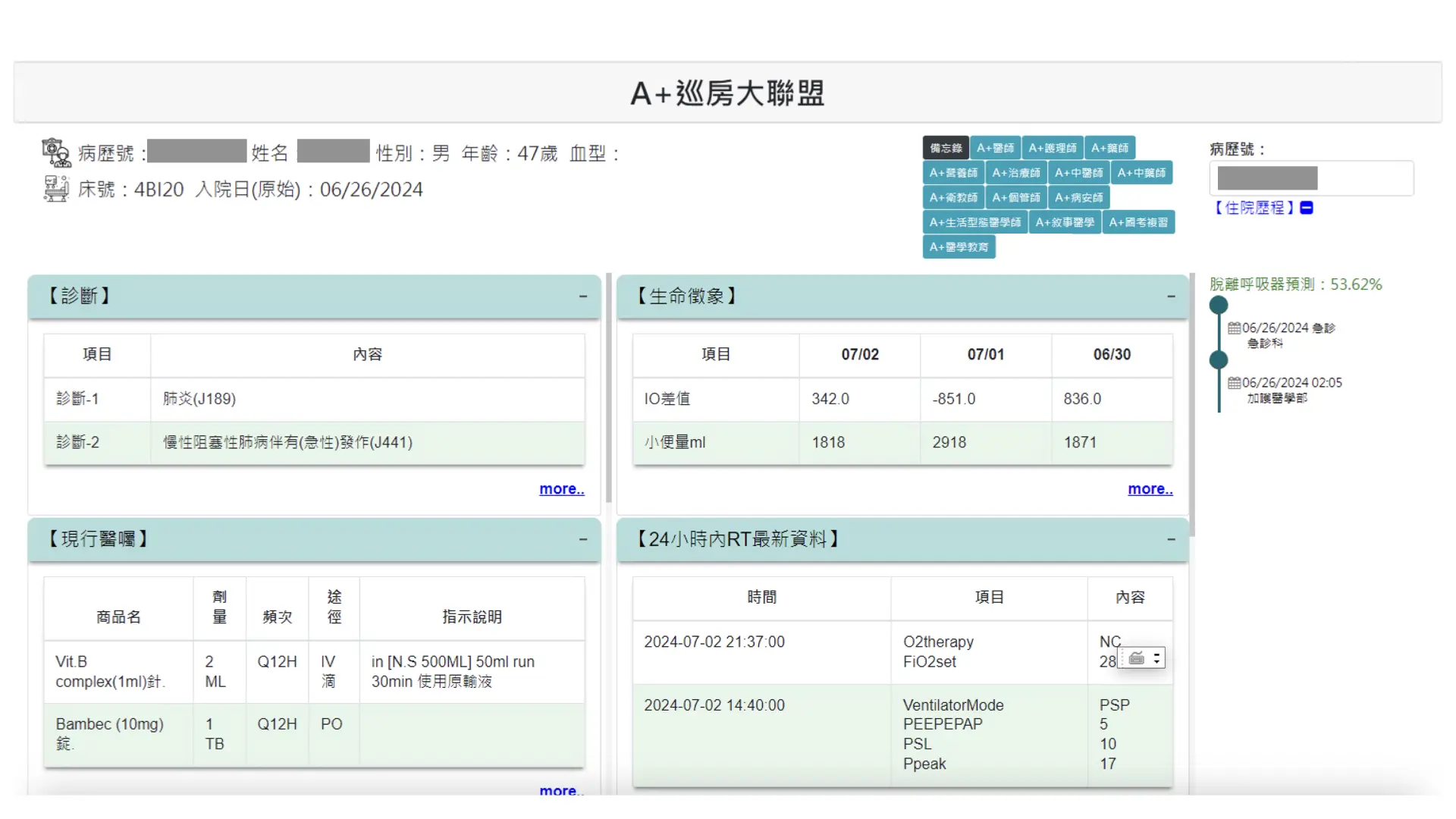Show more vital signs via more.. link
This screenshot has width=1456, height=819.
point(1150,489)
